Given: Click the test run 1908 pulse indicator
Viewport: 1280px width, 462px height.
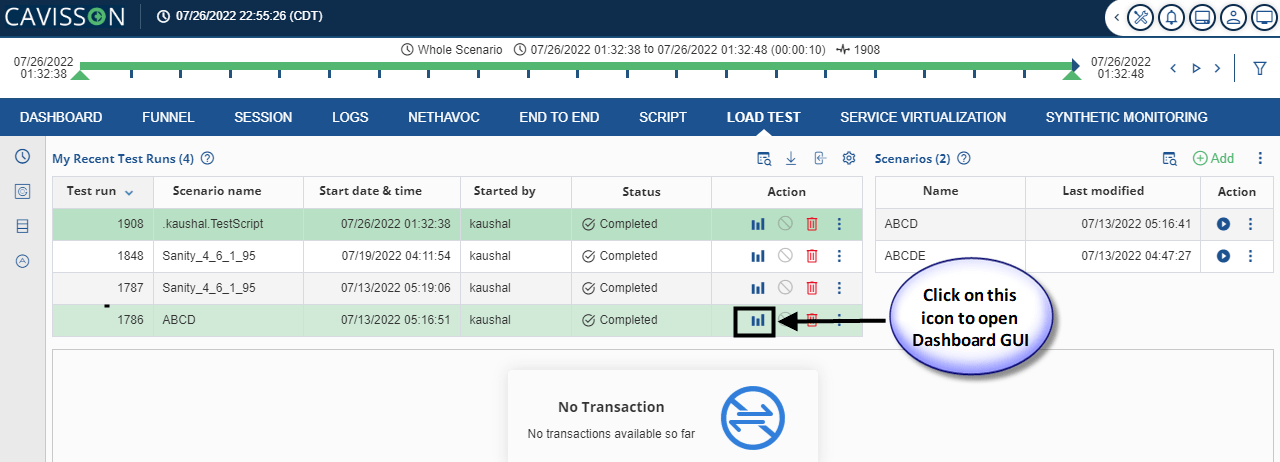Looking at the screenshot, I should [858, 49].
